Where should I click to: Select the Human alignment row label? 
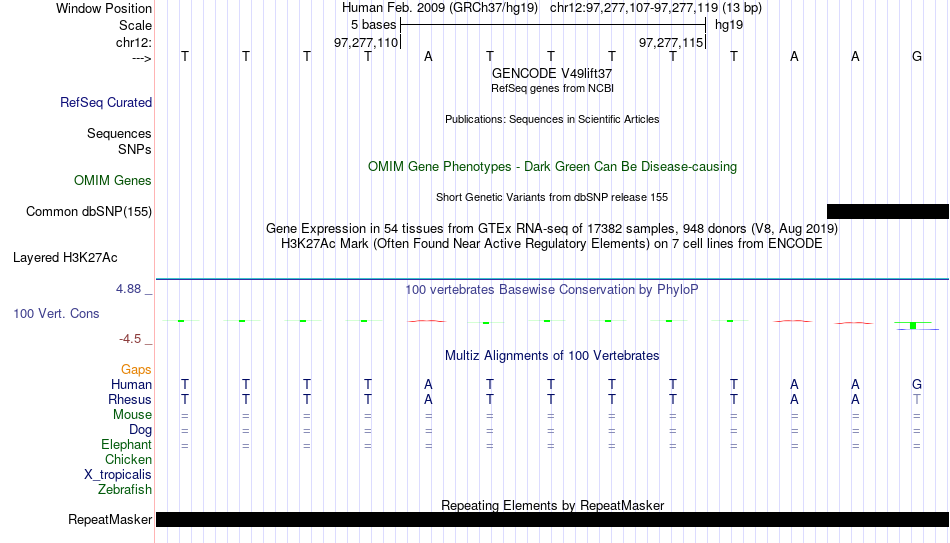[x=131, y=385]
